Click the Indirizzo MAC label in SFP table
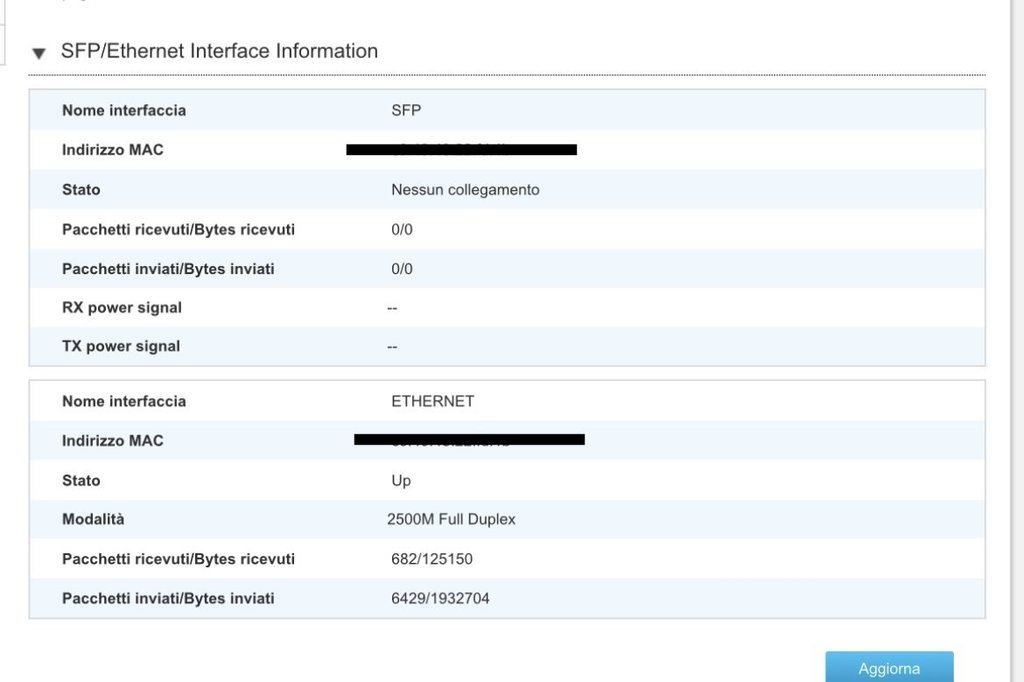The width and height of the screenshot is (1024, 682). pos(112,150)
